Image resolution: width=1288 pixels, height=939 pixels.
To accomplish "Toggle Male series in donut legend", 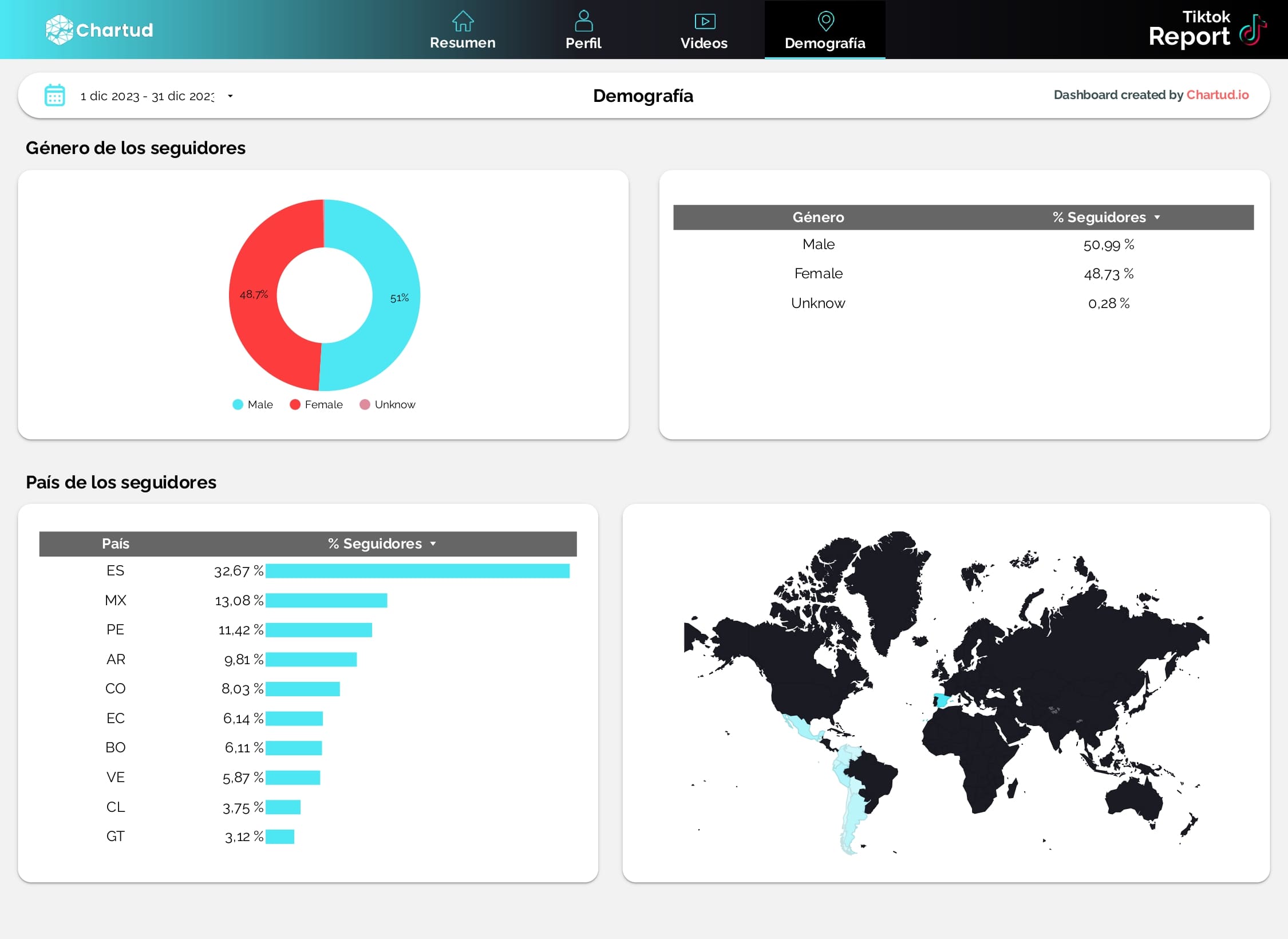I will click(x=252, y=405).
